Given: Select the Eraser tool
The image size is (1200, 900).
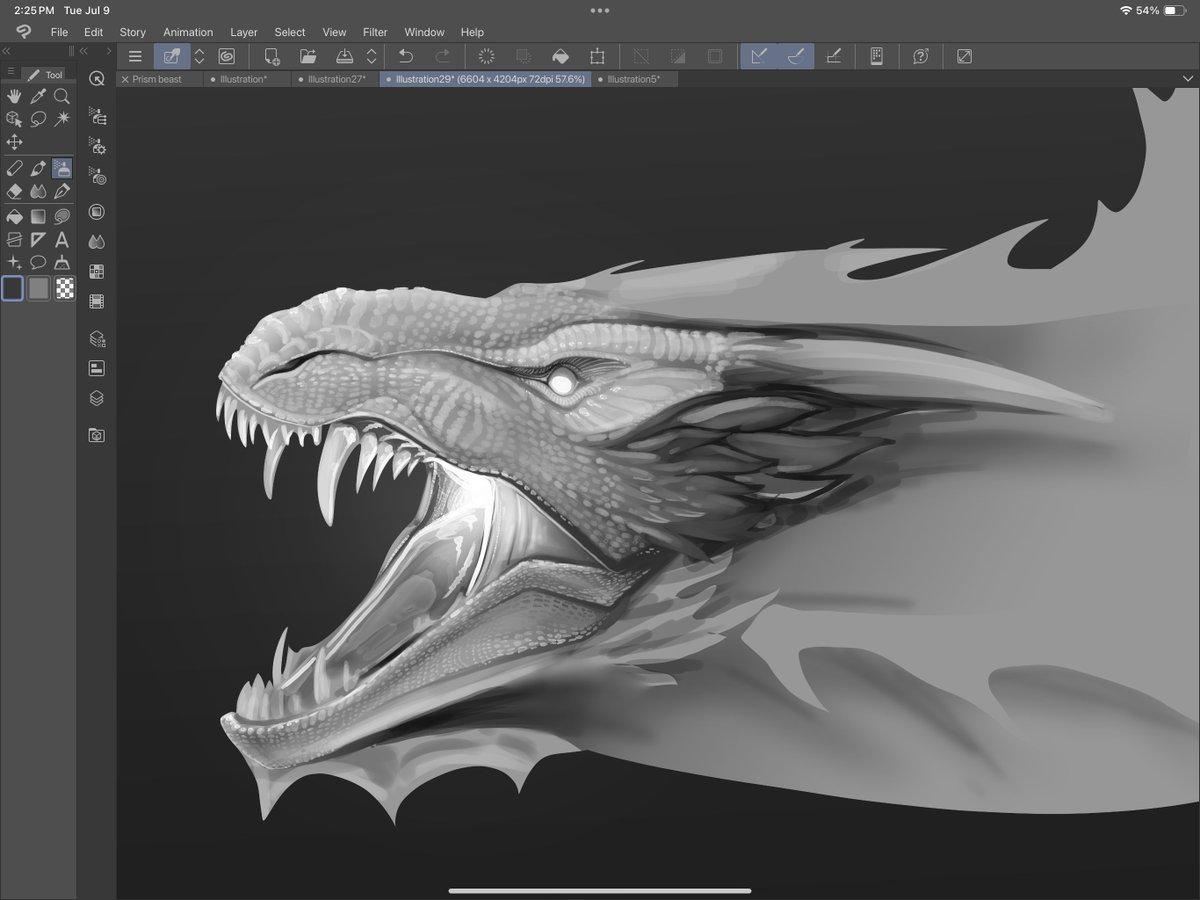Looking at the screenshot, I should pyautogui.click(x=14, y=190).
